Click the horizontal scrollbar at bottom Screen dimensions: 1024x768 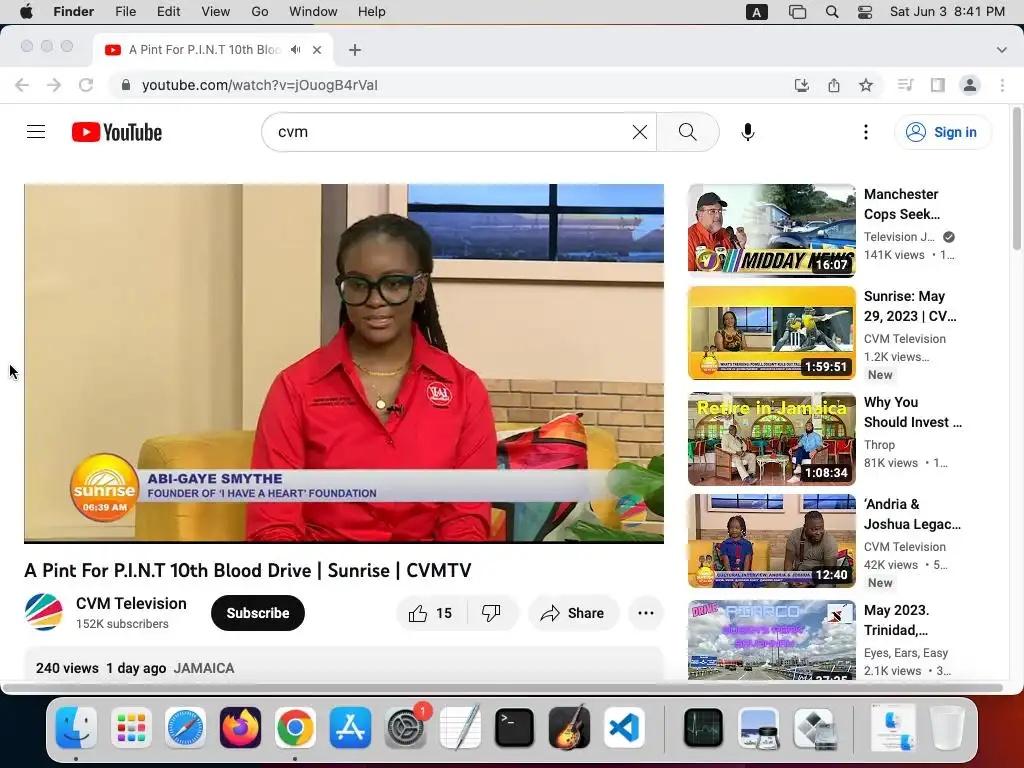503,688
